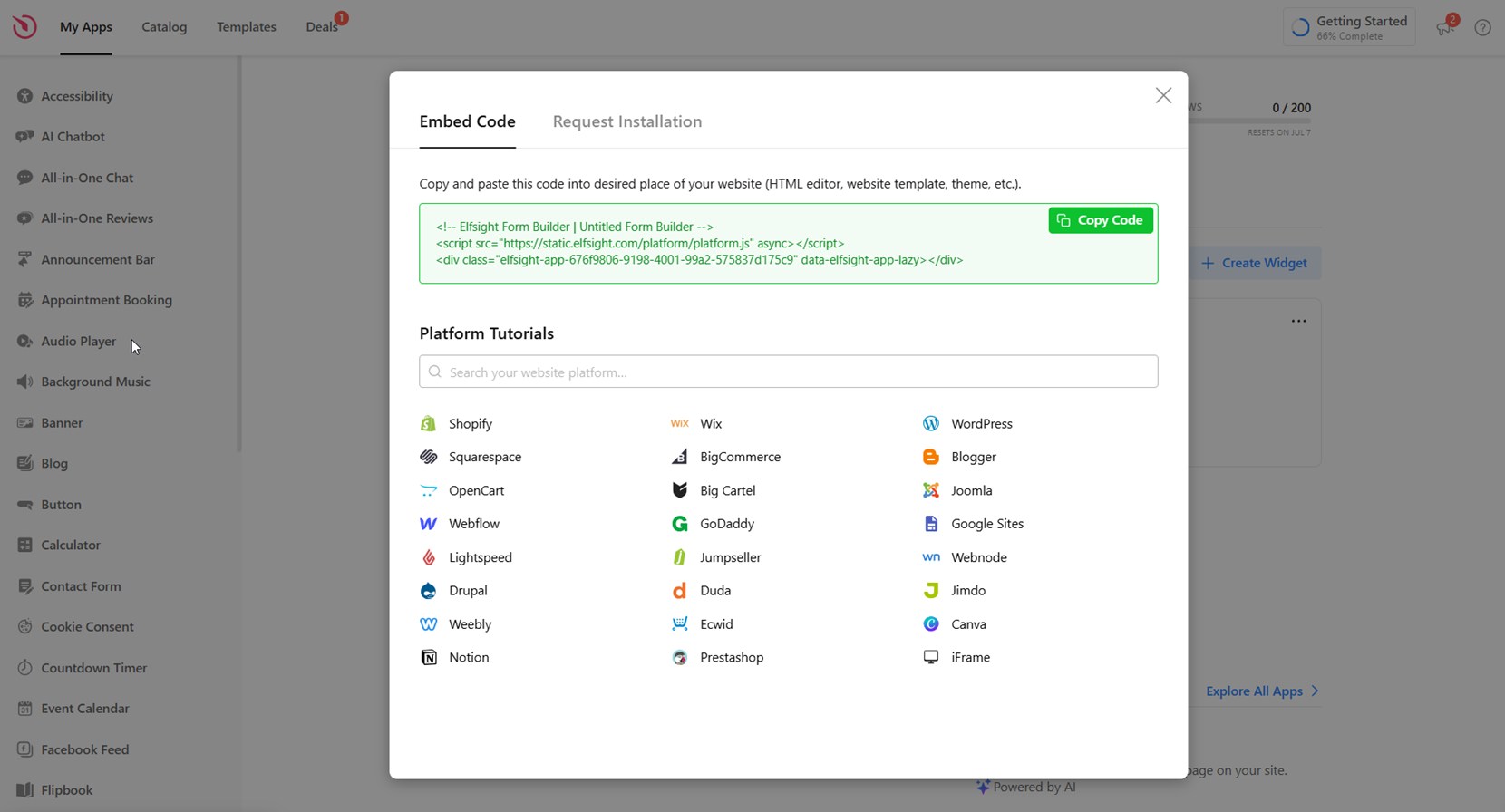Screen dimensions: 1505x812
Task: Expand Explore All Apps chevron
Action: (x=1315, y=691)
